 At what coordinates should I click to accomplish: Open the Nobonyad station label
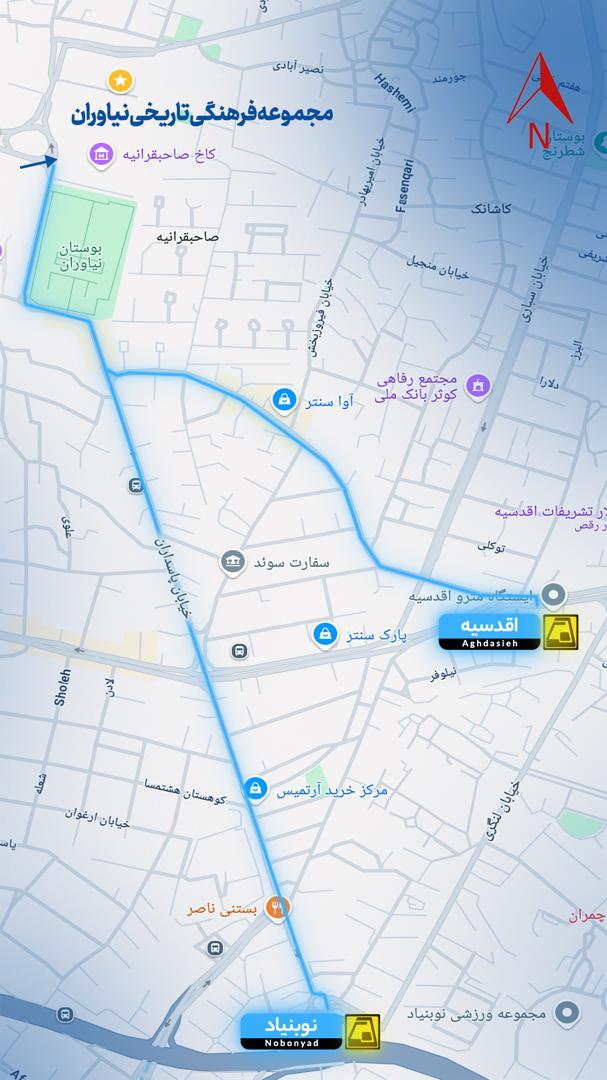[291, 1031]
